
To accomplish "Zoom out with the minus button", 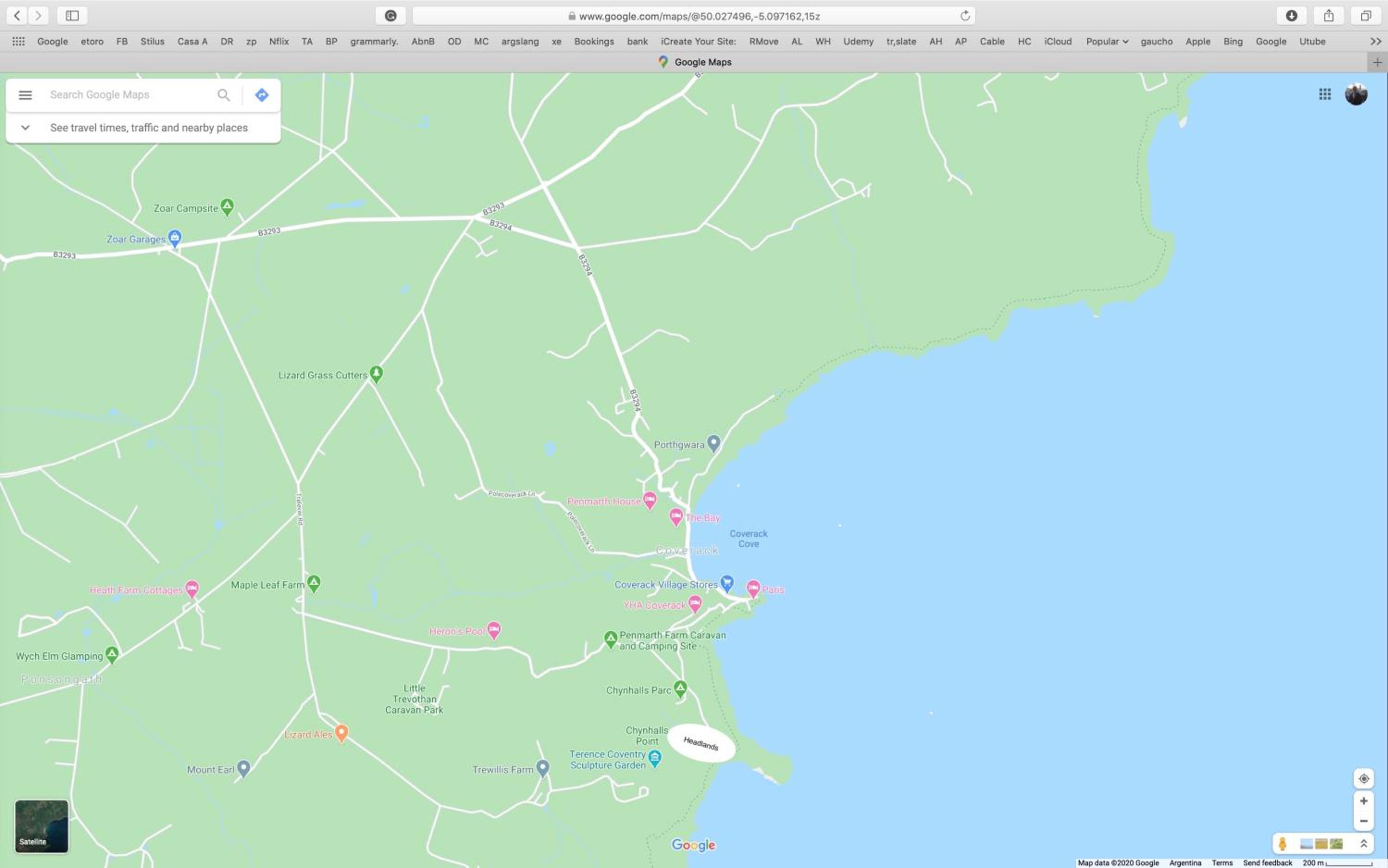I will coord(1363,821).
